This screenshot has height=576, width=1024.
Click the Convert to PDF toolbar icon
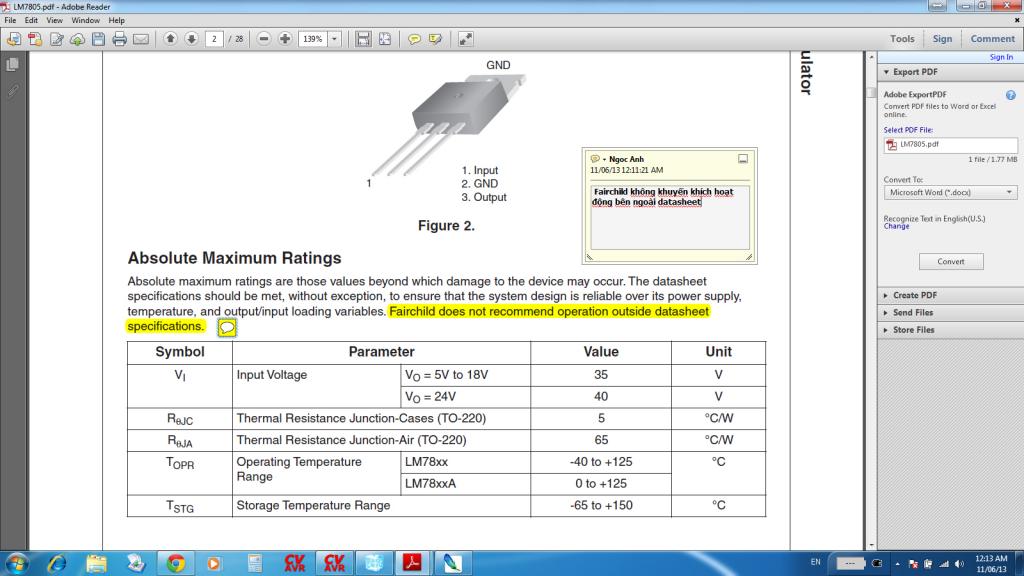[x=35, y=39]
